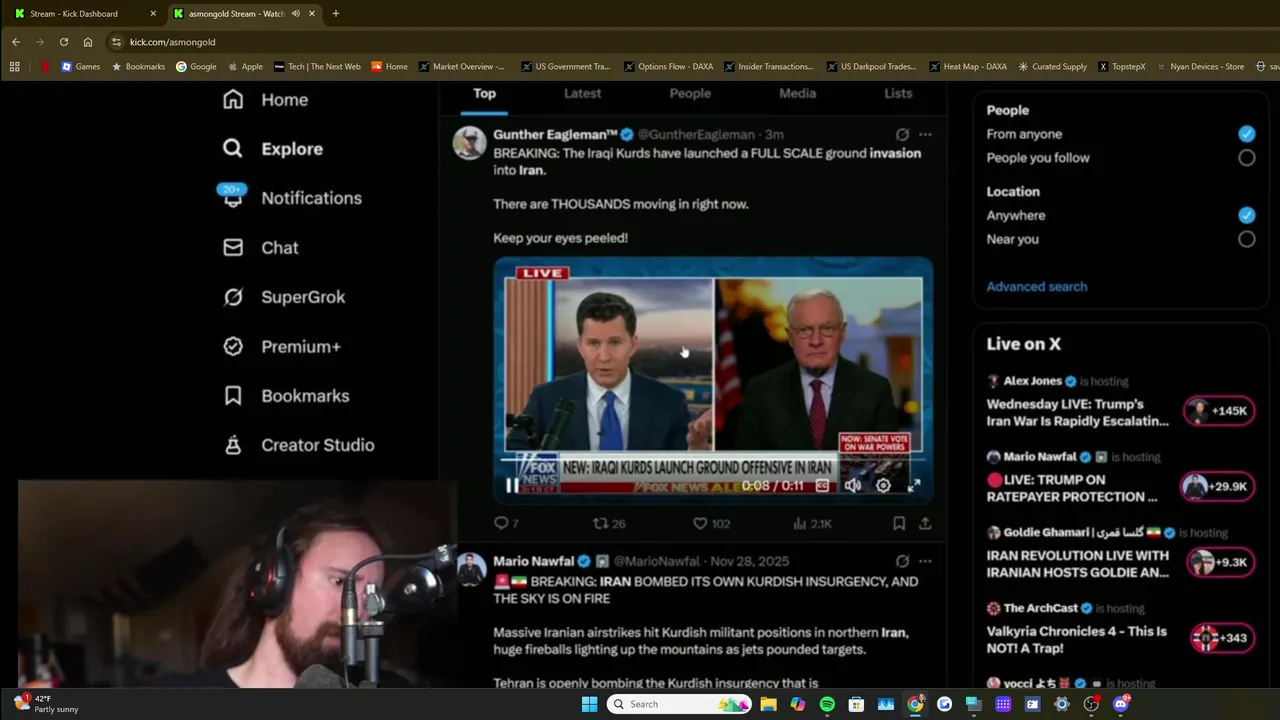Click the Windows taskbar Search box
The image size is (1280, 720).
click(x=680, y=704)
